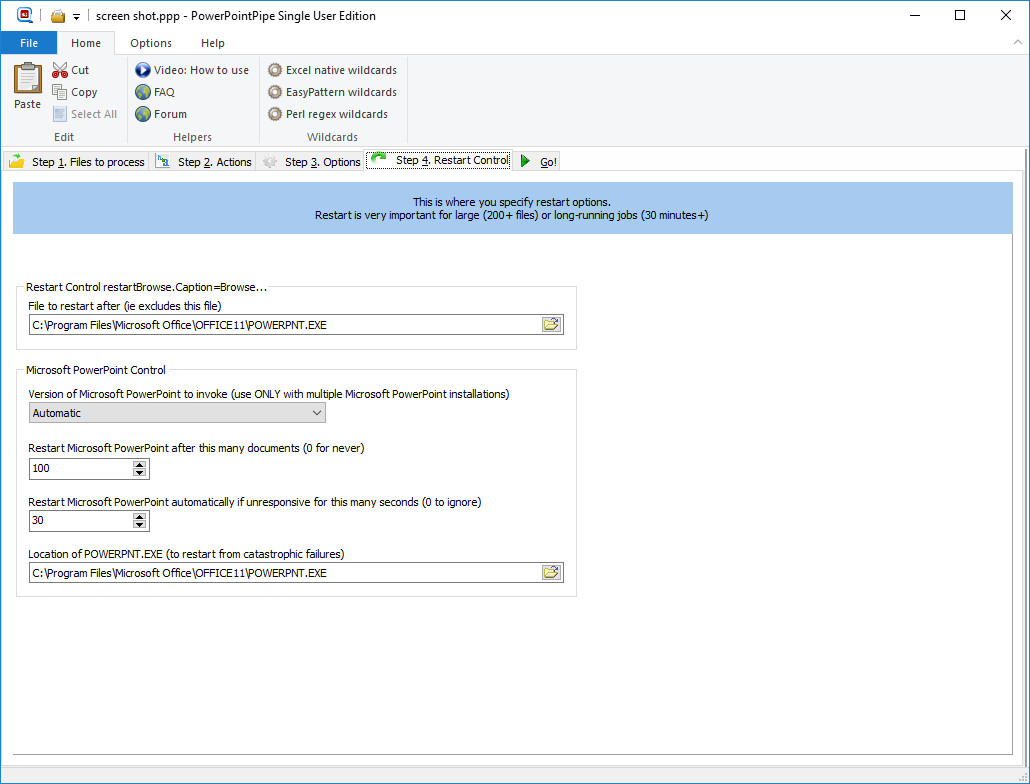Click the Cut scissors icon
This screenshot has height=784, width=1030.
click(60, 70)
